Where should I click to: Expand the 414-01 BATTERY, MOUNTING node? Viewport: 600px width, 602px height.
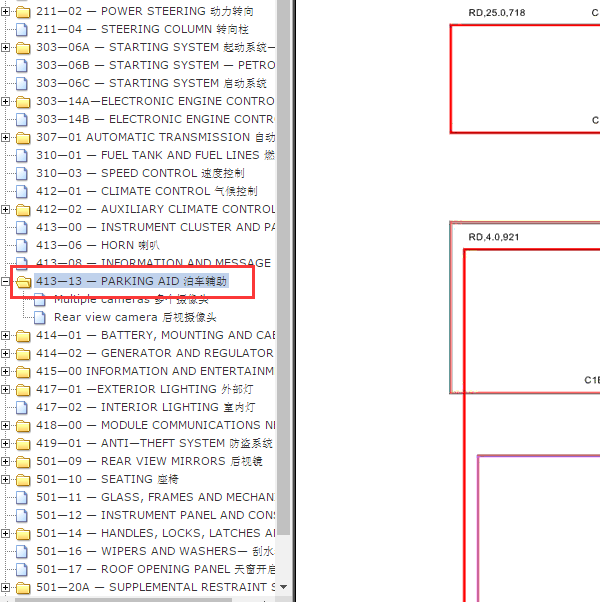point(5,335)
